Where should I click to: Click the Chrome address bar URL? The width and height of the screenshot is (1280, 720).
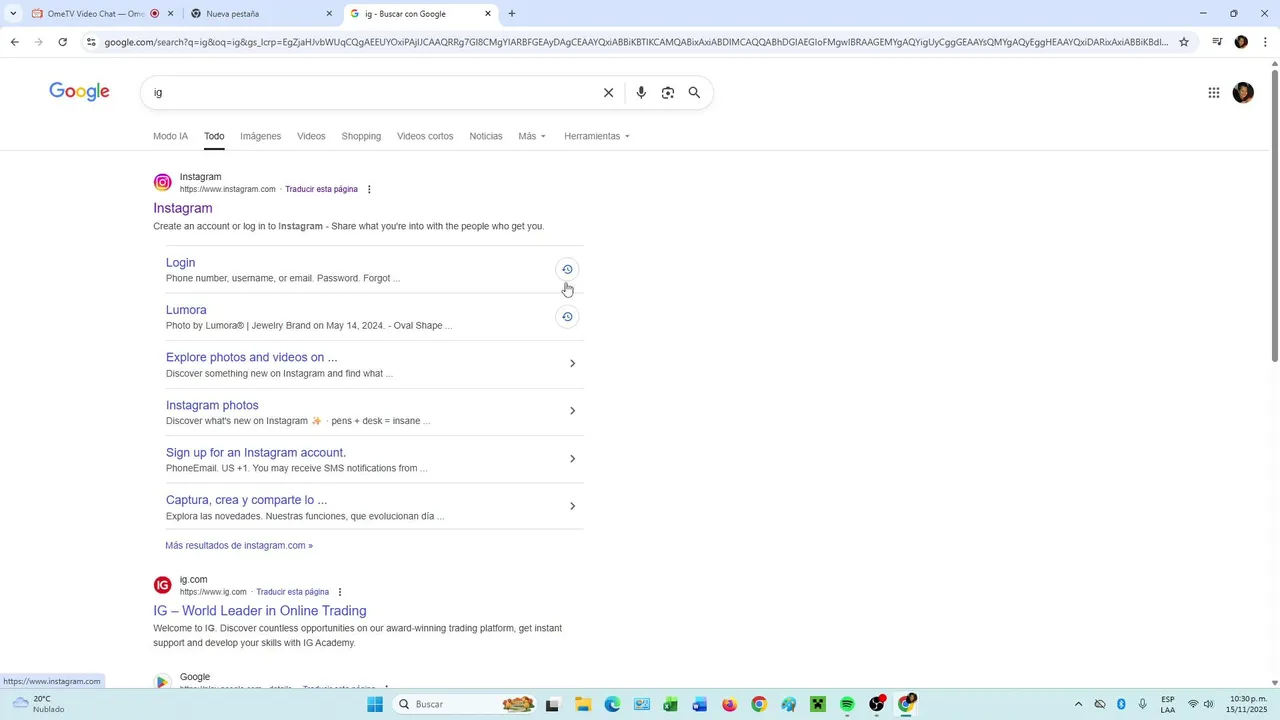point(635,42)
